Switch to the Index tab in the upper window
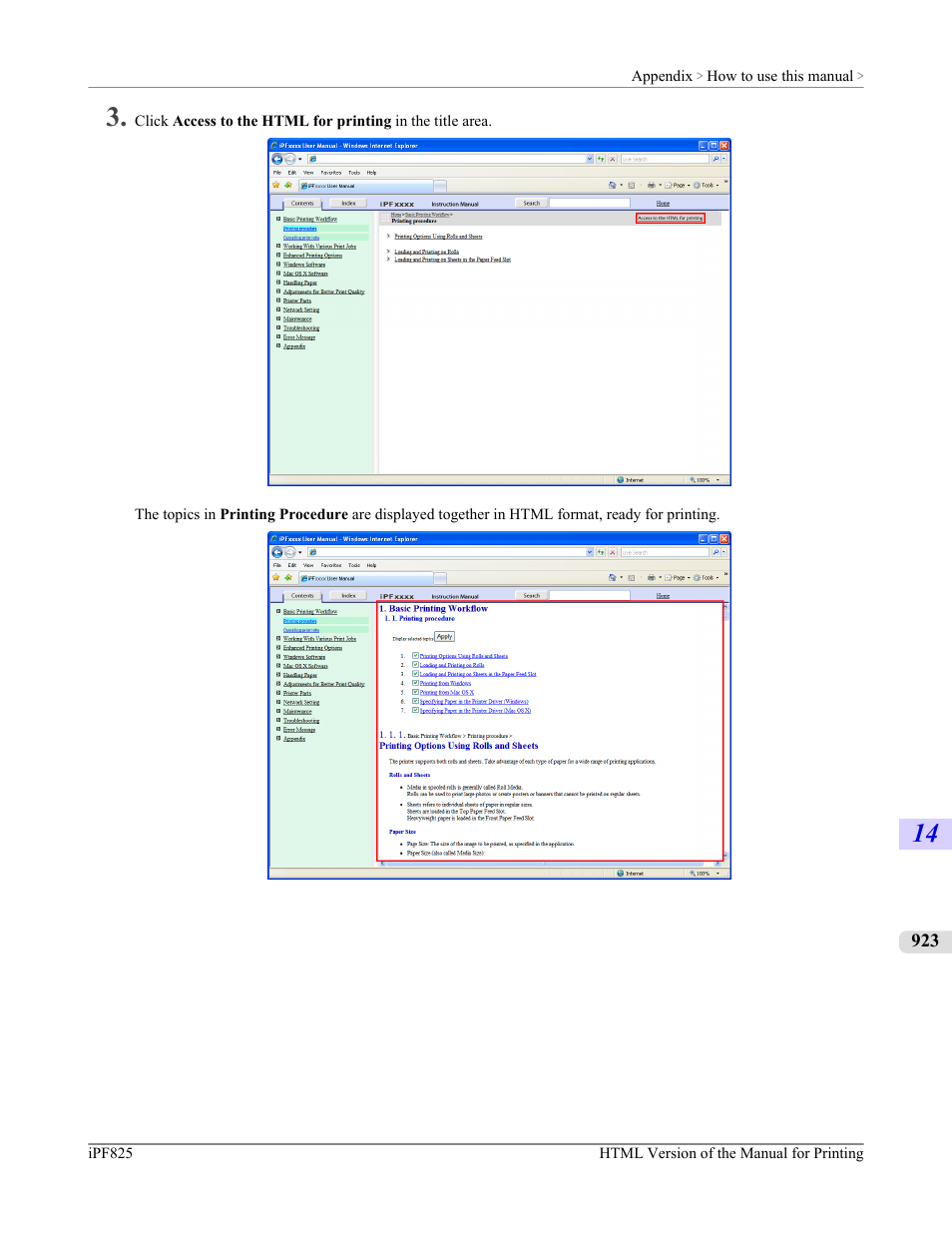 (x=348, y=203)
